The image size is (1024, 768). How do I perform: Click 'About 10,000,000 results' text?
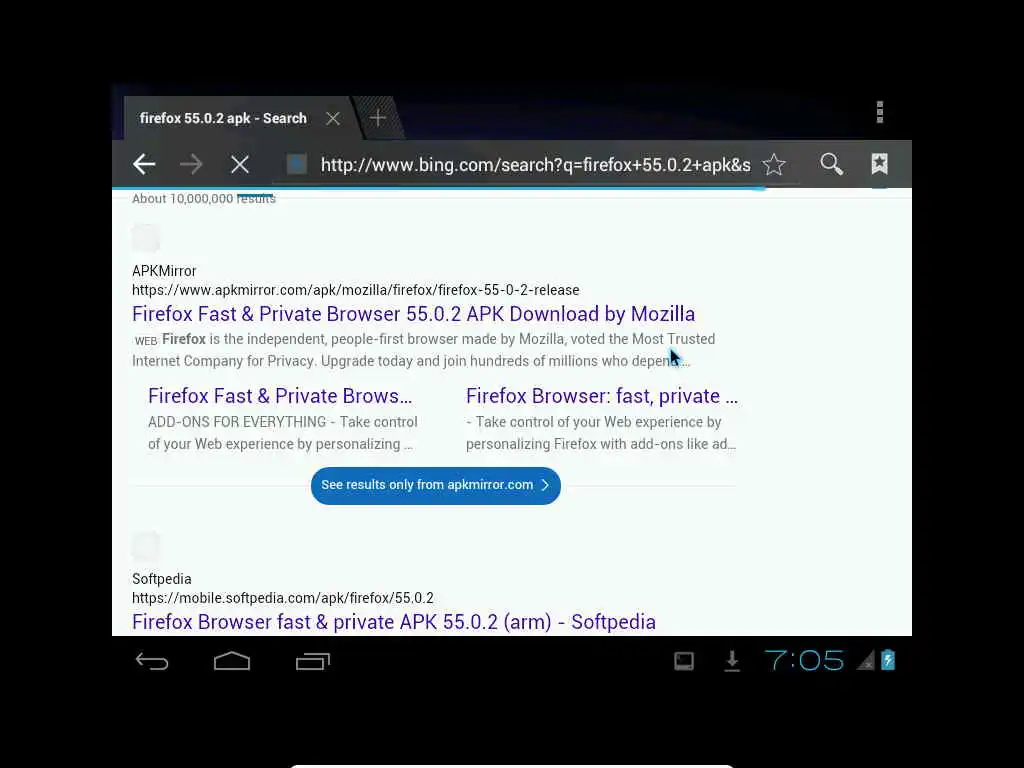point(204,199)
